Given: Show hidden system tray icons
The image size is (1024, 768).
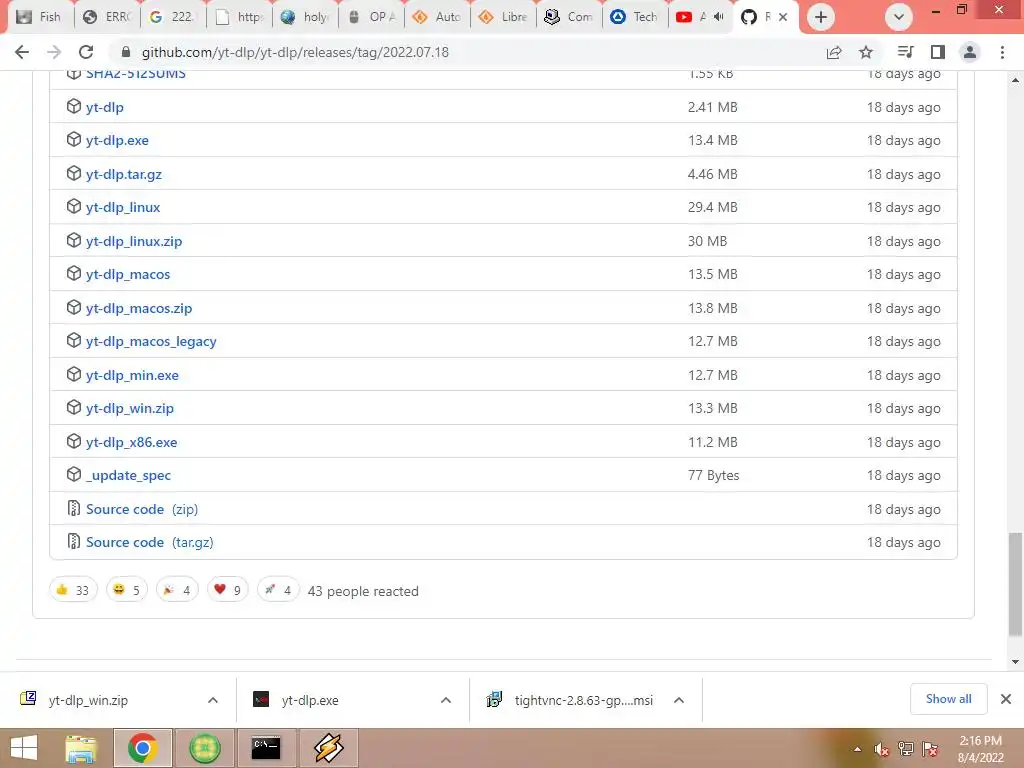Looking at the screenshot, I should pos(857,750).
